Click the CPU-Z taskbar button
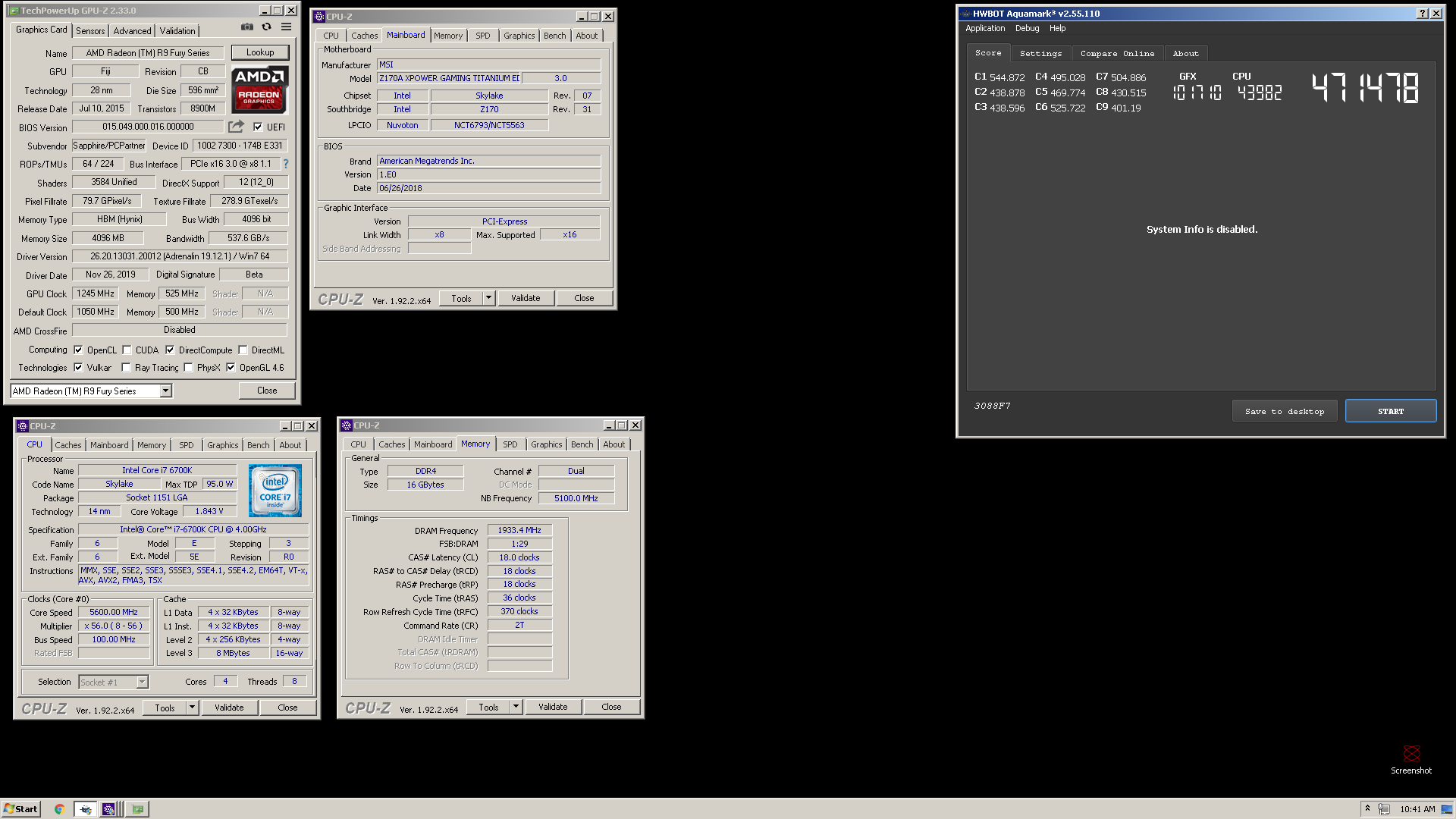The image size is (1456, 819). pos(108,809)
